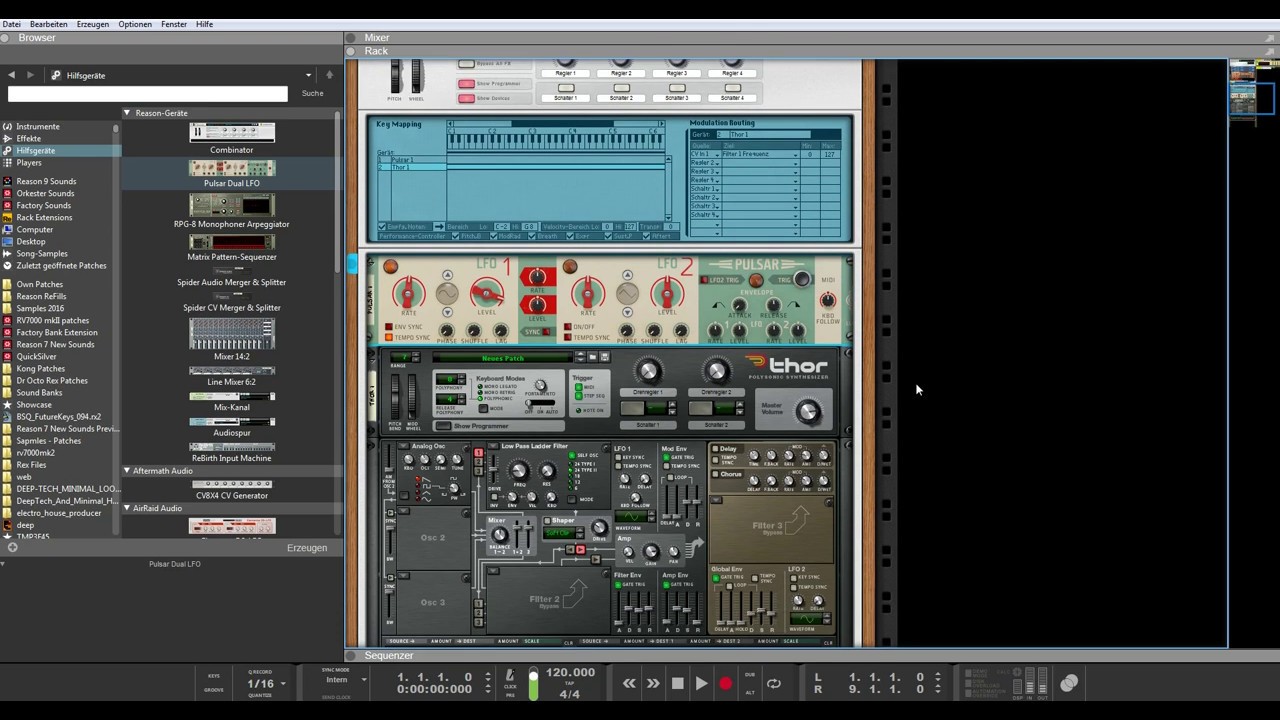1280x720 pixels.
Task: Save Thor patch with disk icon
Action: (x=604, y=357)
